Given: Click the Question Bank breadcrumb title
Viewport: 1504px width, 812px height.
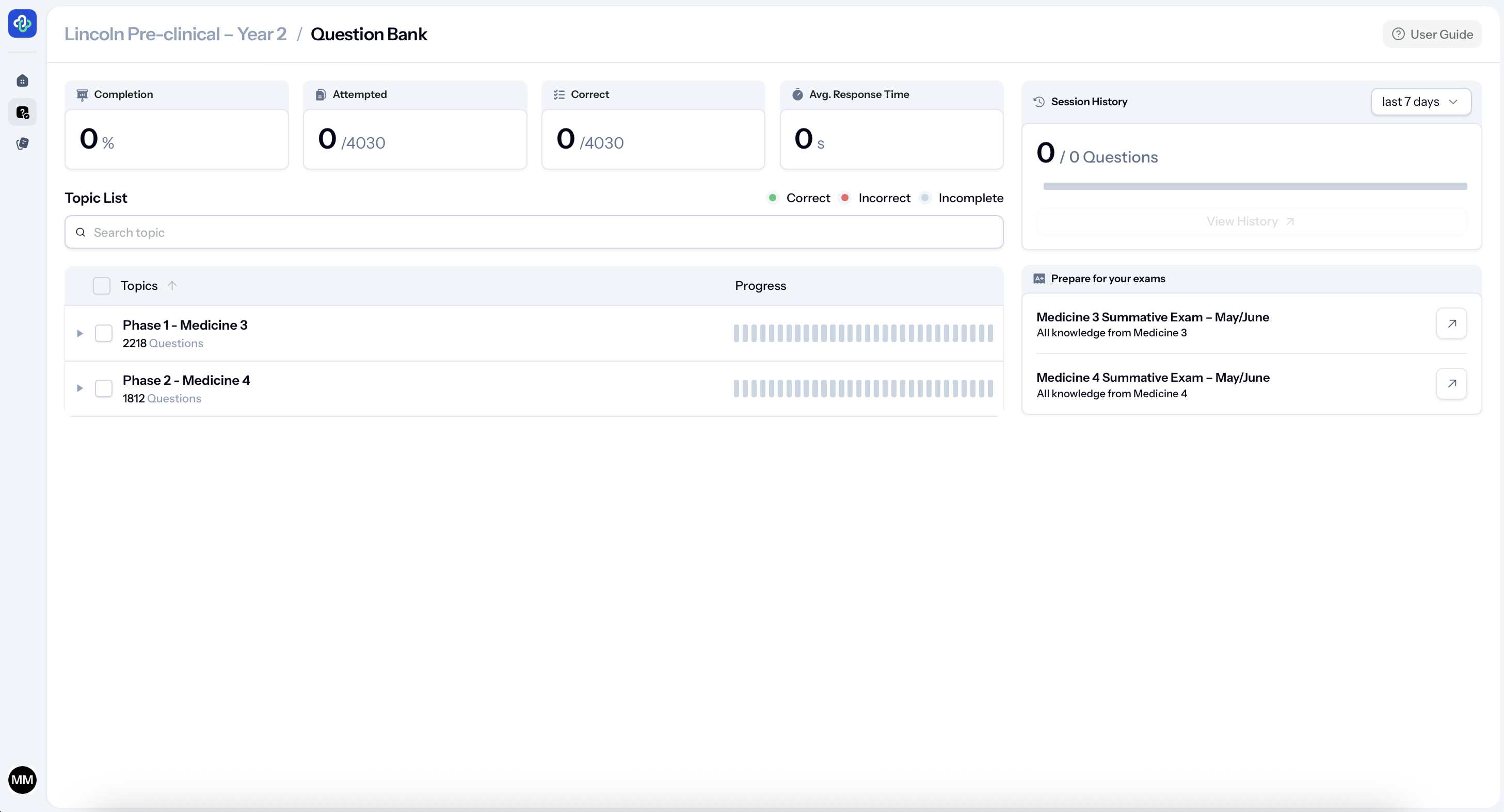Looking at the screenshot, I should (369, 34).
